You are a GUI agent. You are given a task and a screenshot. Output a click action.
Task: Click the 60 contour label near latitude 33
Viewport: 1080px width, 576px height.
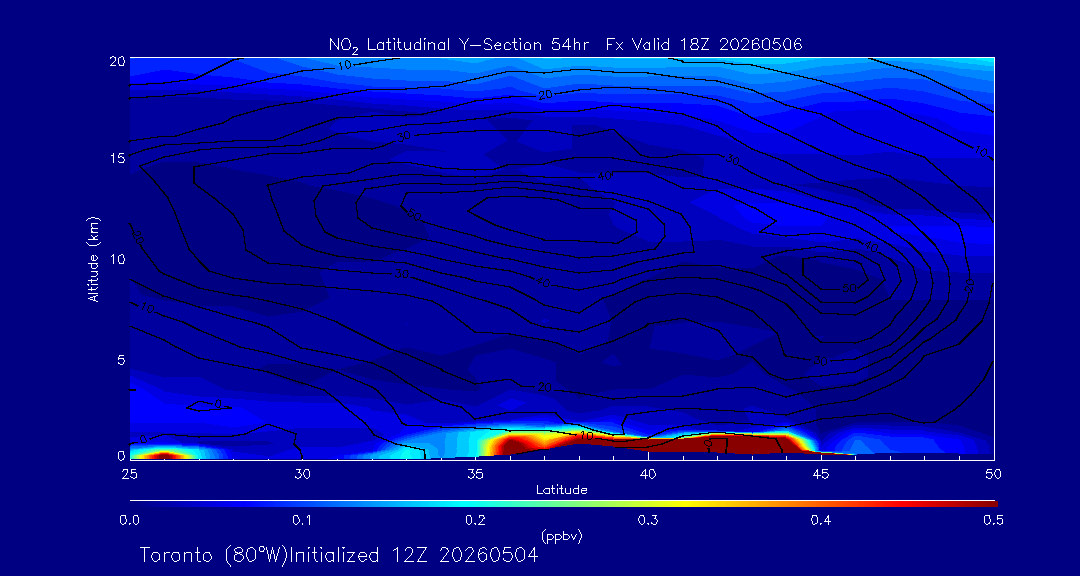pos(415,216)
